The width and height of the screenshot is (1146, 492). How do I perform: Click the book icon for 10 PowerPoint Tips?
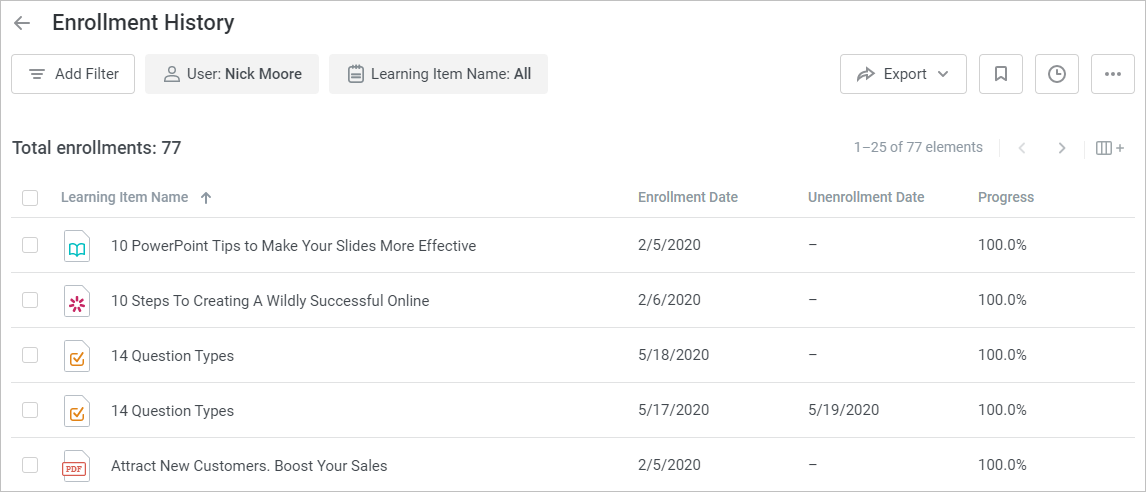pyautogui.click(x=77, y=246)
